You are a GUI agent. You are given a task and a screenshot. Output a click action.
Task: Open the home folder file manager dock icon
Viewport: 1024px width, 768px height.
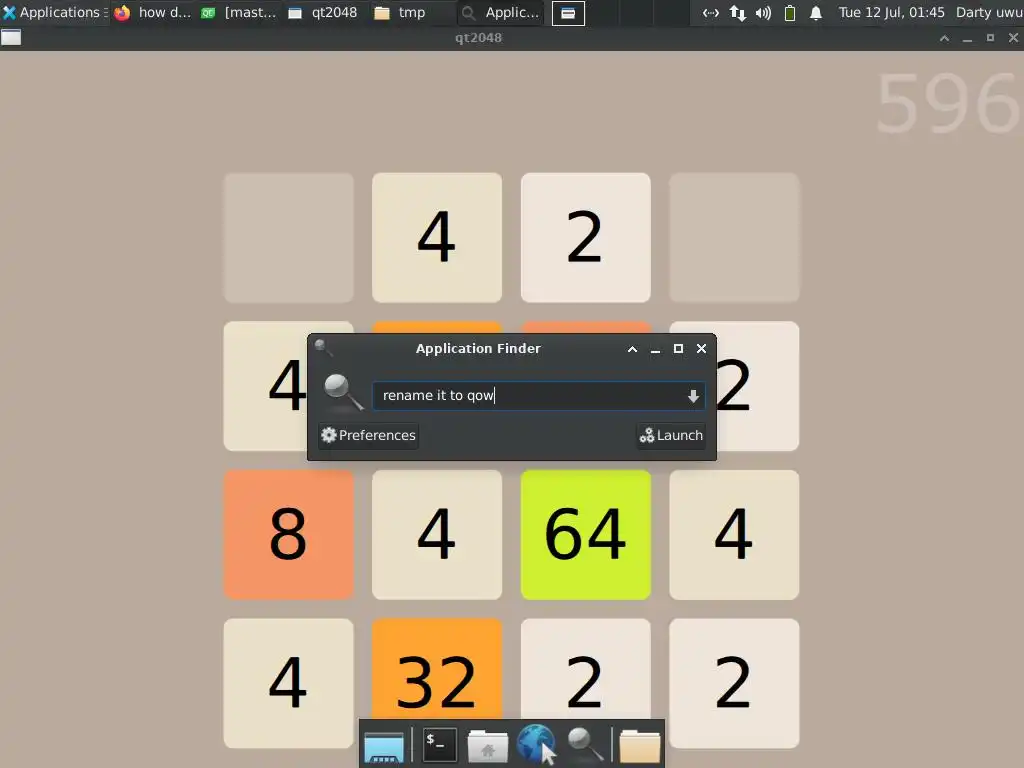click(x=487, y=746)
